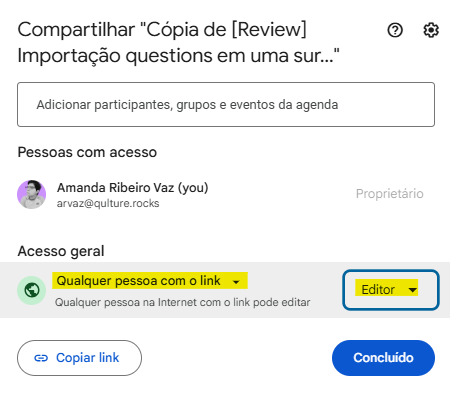Click the green globe access icon
The width and height of the screenshot is (450, 393).
(32, 290)
